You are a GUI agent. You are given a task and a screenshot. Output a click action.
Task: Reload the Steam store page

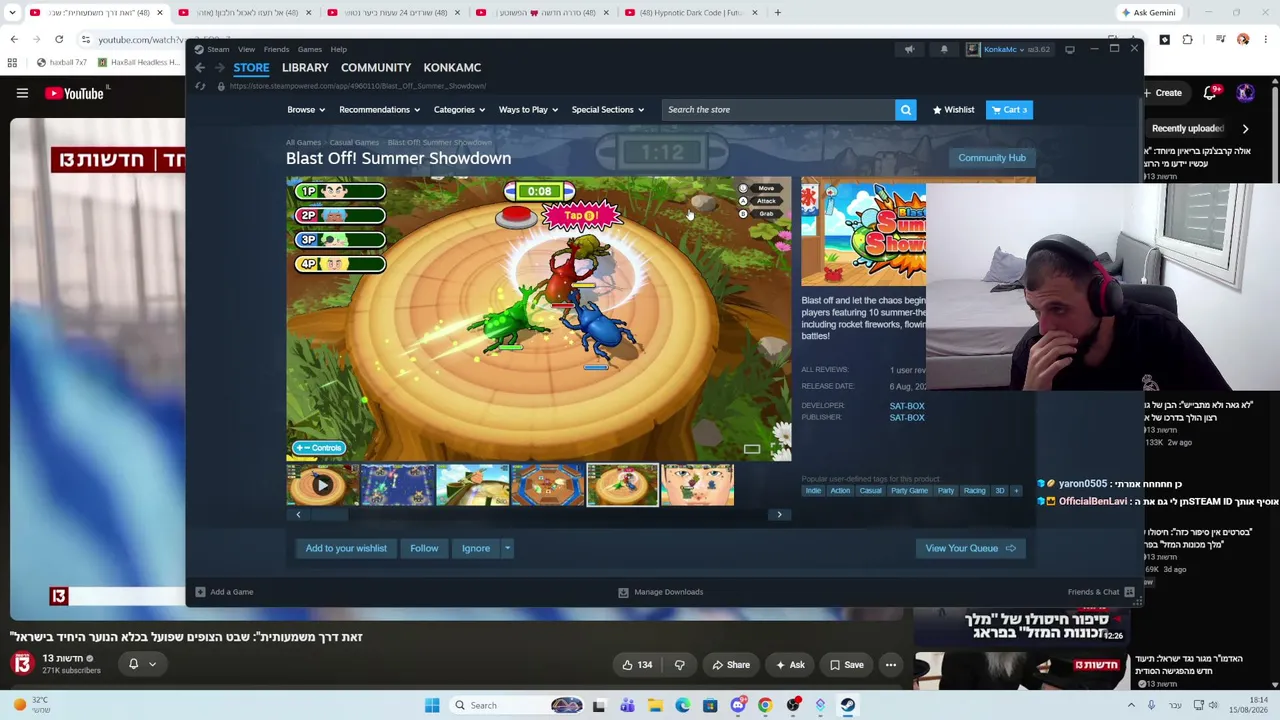(200, 86)
